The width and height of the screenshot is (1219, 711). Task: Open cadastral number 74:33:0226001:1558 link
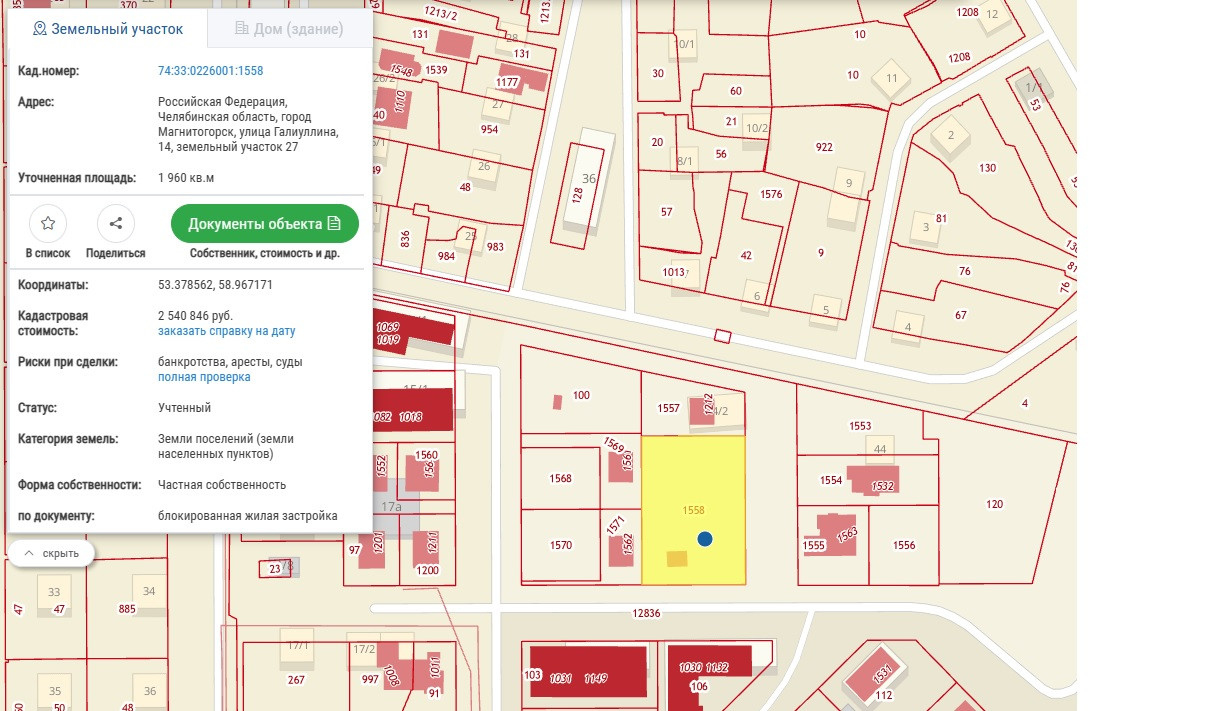(x=210, y=71)
